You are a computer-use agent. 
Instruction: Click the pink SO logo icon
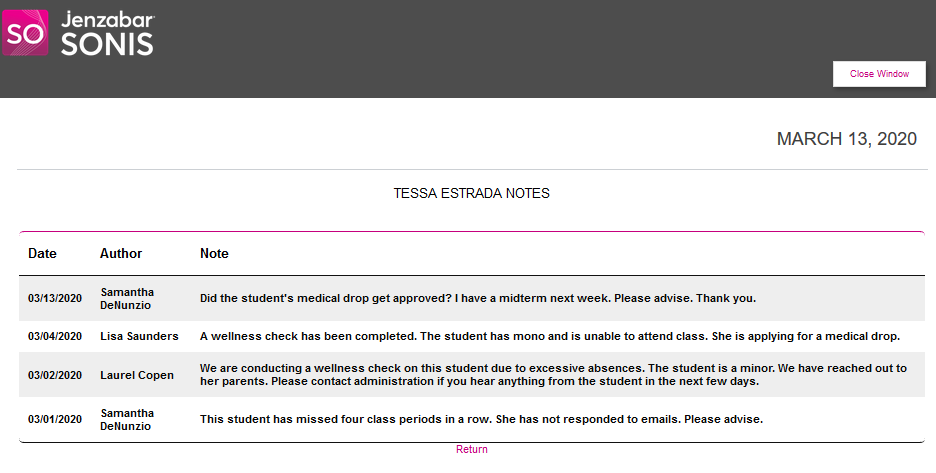coord(24,32)
